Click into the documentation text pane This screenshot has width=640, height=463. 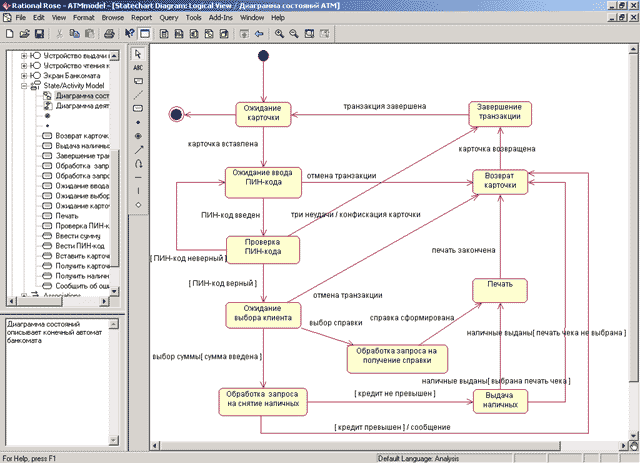pyautogui.click(x=57, y=382)
